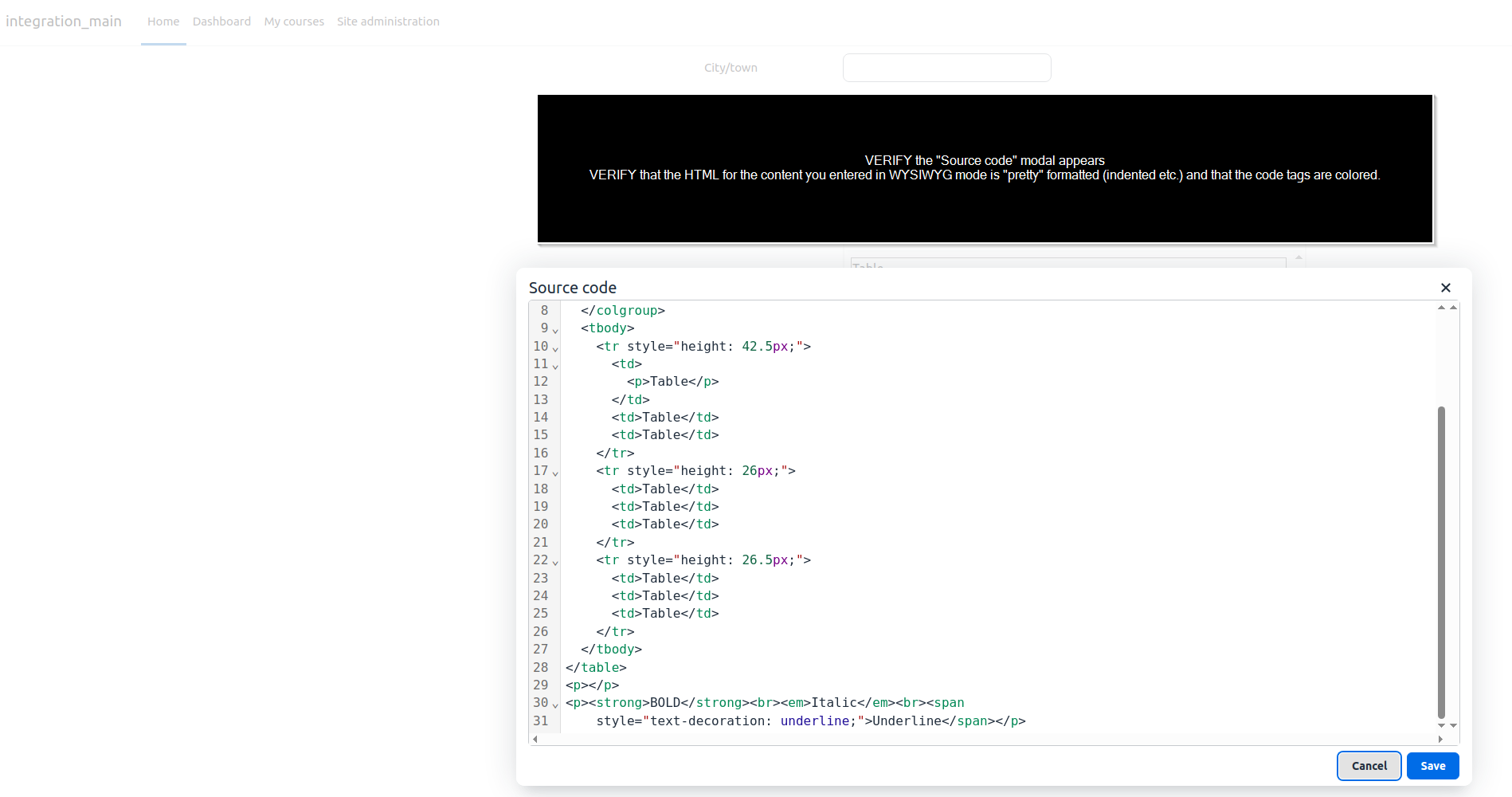Cancel the Source code dialog
The width and height of the screenshot is (1512, 797).
point(1369,766)
